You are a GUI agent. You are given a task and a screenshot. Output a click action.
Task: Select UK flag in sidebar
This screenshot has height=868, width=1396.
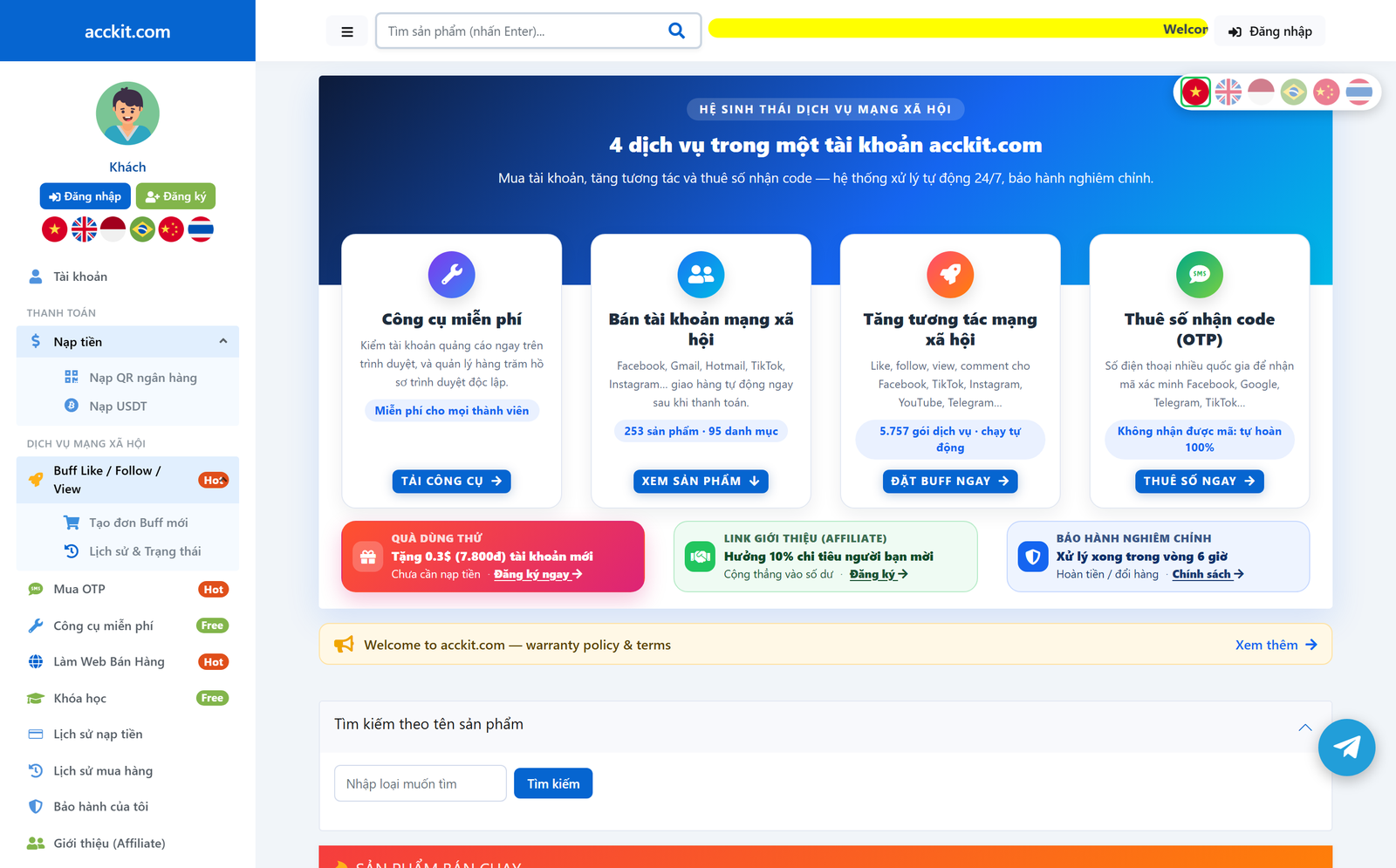pos(84,229)
